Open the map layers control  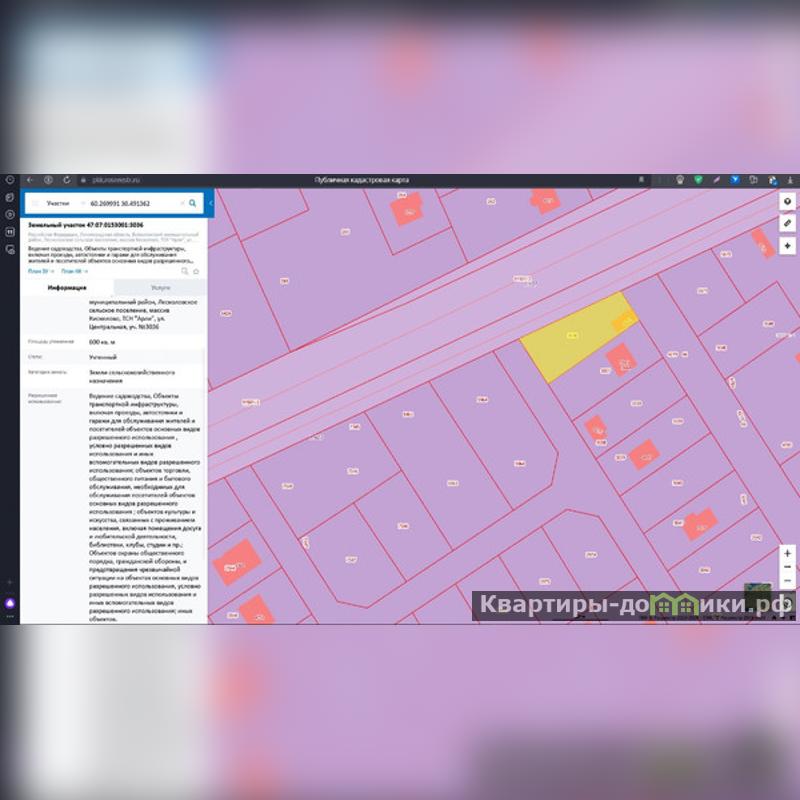(x=788, y=200)
